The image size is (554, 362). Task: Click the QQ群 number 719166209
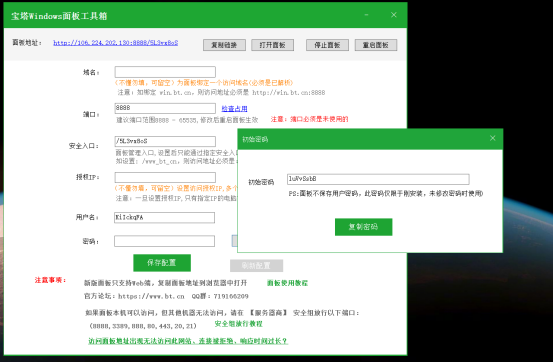pos(231,296)
